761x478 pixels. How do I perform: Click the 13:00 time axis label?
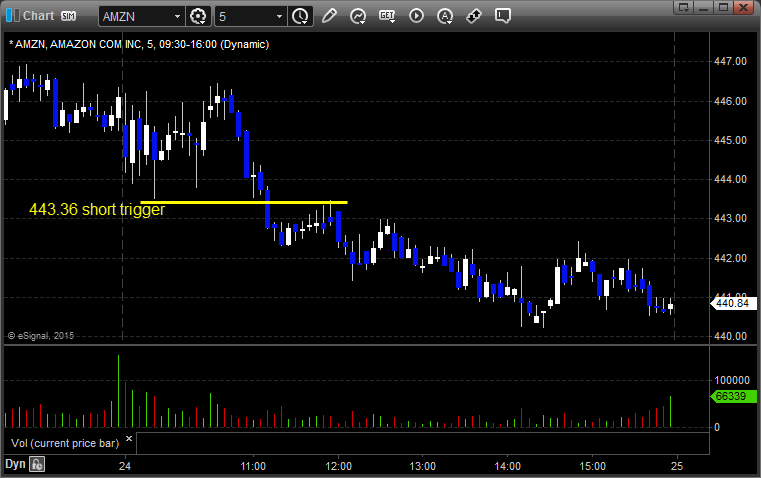tap(423, 466)
